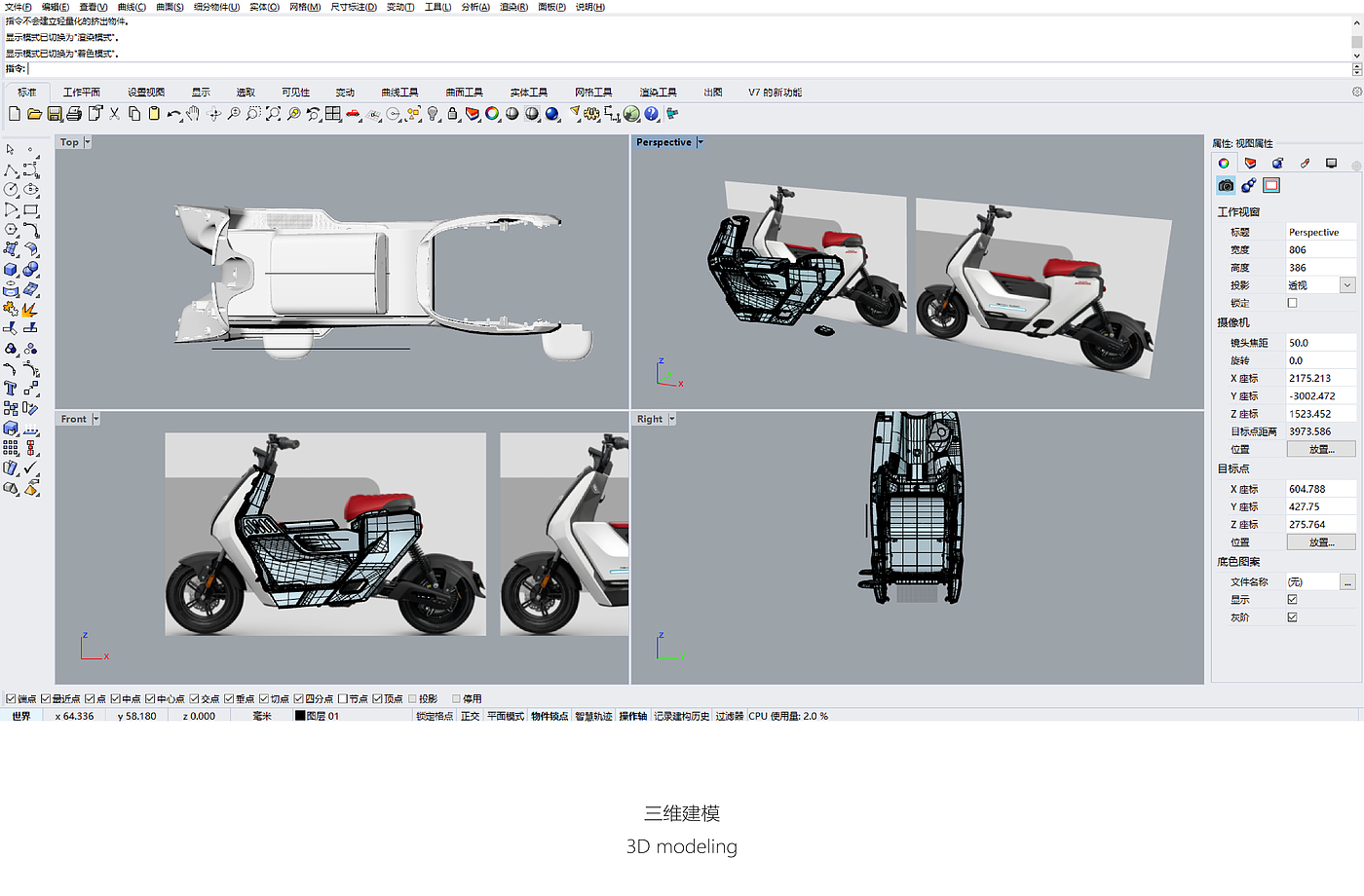Open the 曲面(S) menu

(x=170, y=7)
